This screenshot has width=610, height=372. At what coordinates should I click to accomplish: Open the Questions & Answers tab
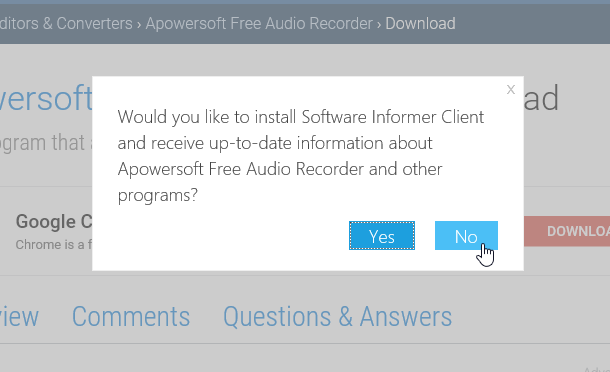pyautogui.click(x=337, y=316)
